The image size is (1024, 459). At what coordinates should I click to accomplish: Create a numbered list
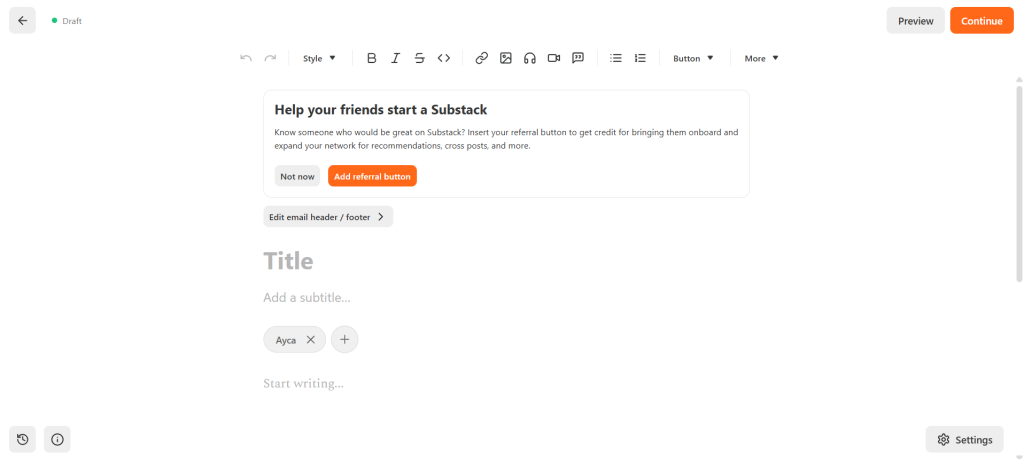tap(640, 58)
